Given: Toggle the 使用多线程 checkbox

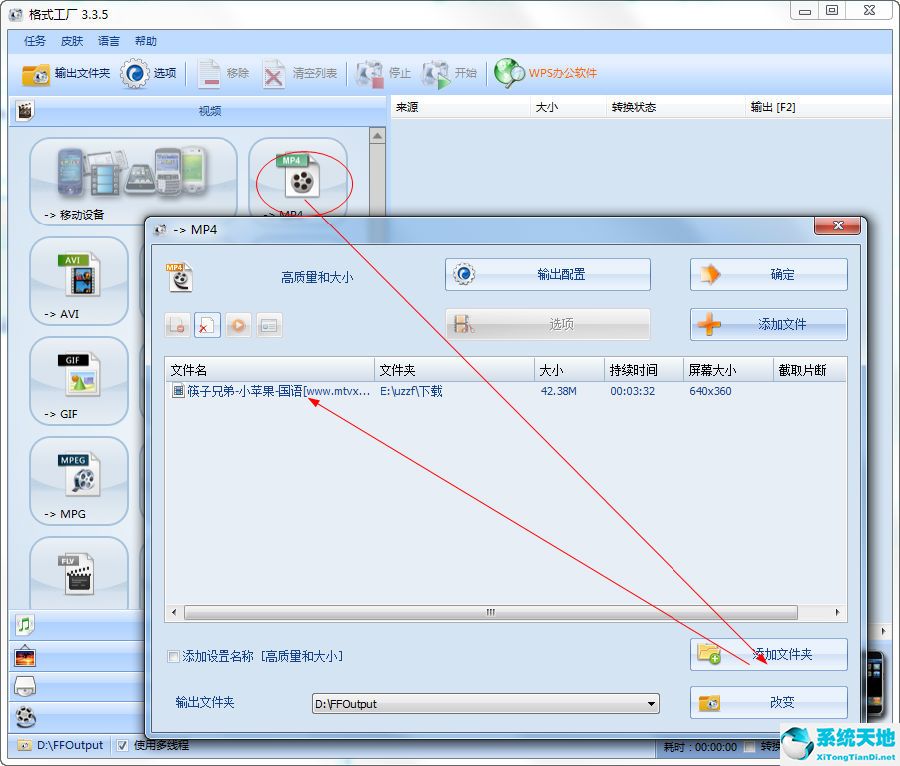Looking at the screenshot, I should (122, 745).
